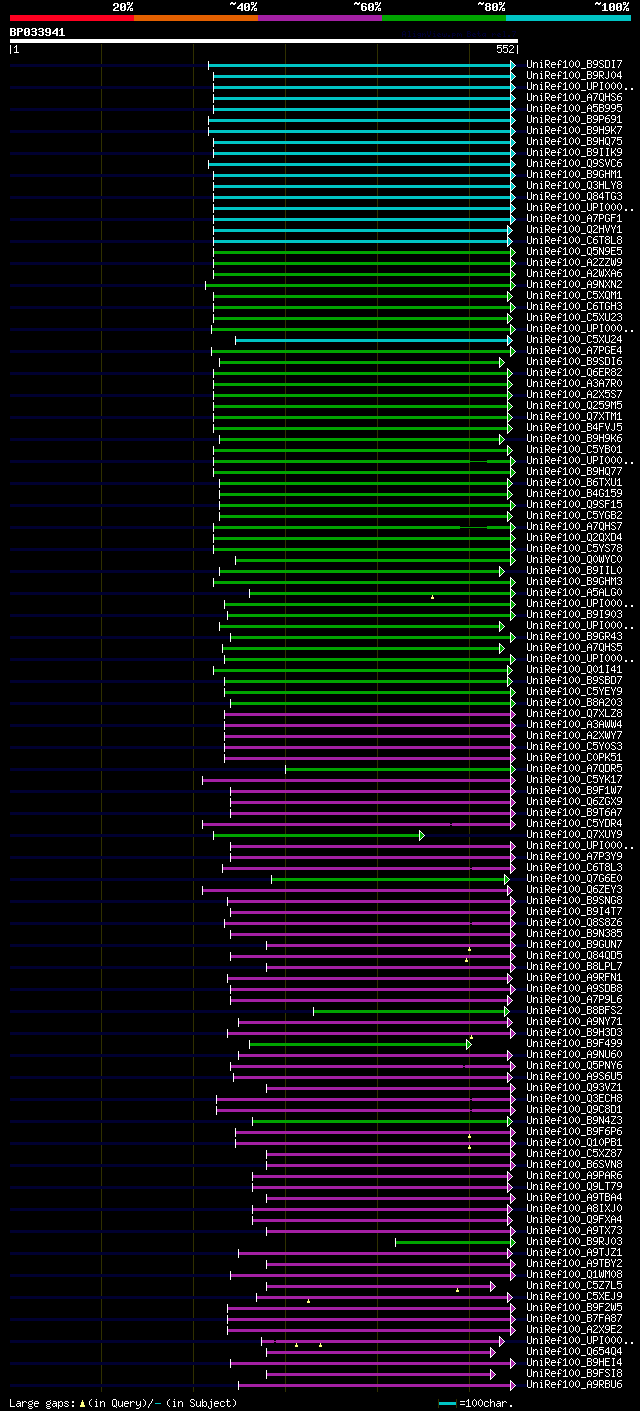Open hit UniRef100_A7QHS7
The image size is (640, 1411).
pos(574,526)
